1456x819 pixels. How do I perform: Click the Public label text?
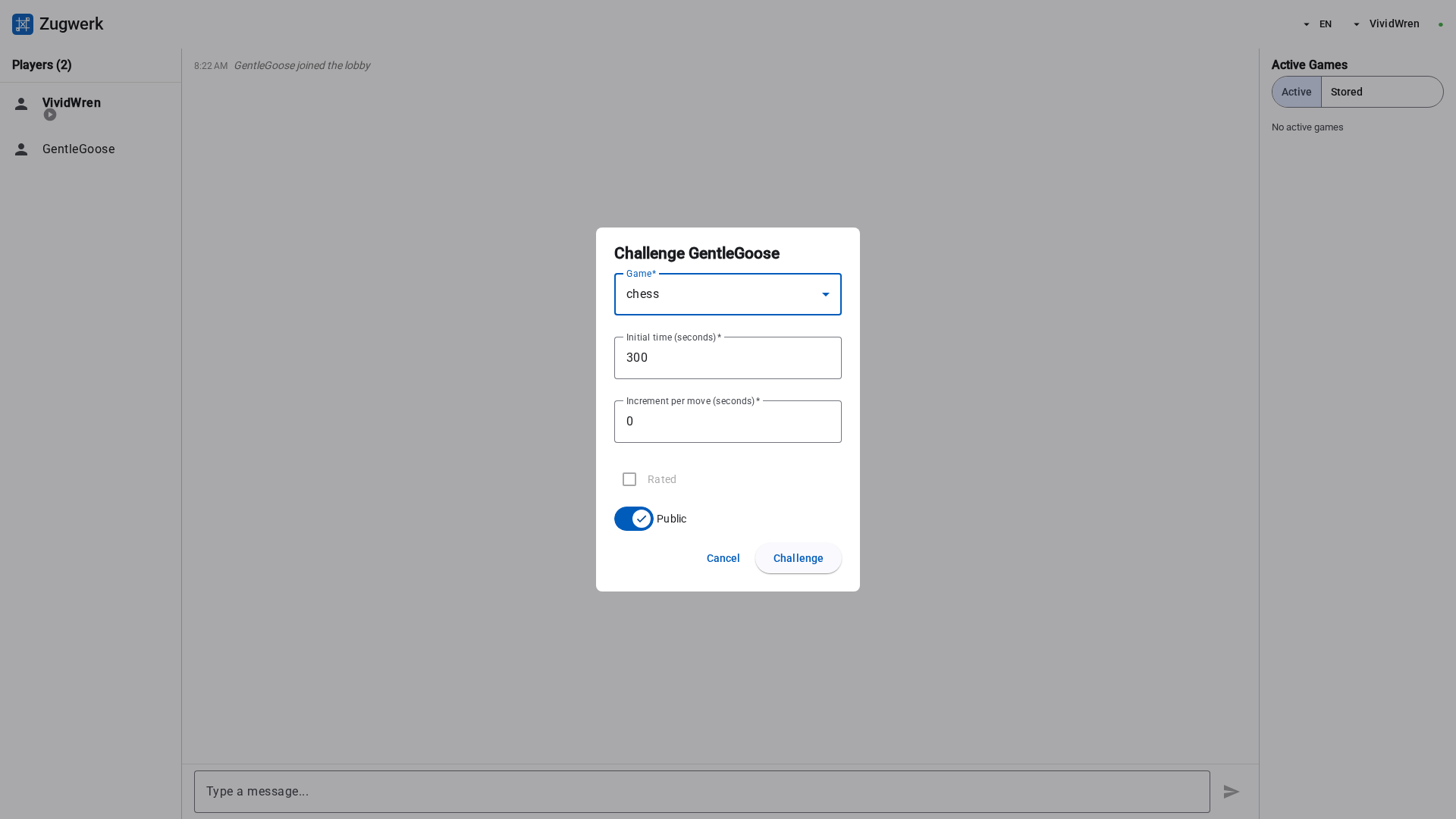click(671, 519)
